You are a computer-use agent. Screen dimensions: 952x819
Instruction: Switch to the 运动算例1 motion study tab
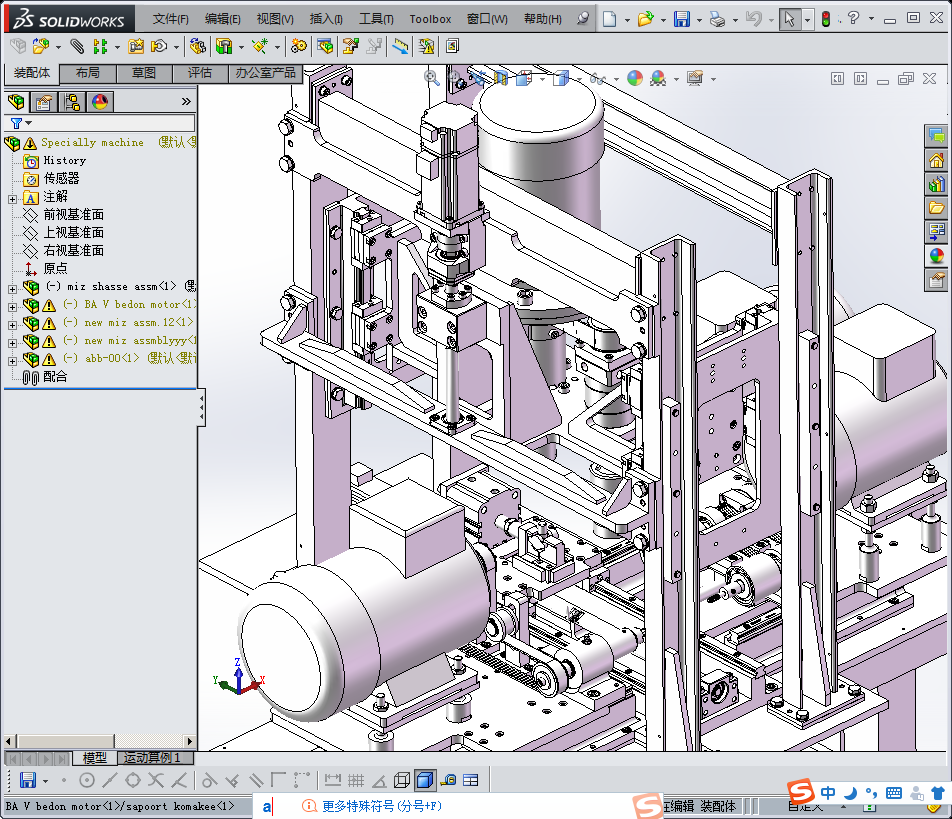click(x=152, y=758)
